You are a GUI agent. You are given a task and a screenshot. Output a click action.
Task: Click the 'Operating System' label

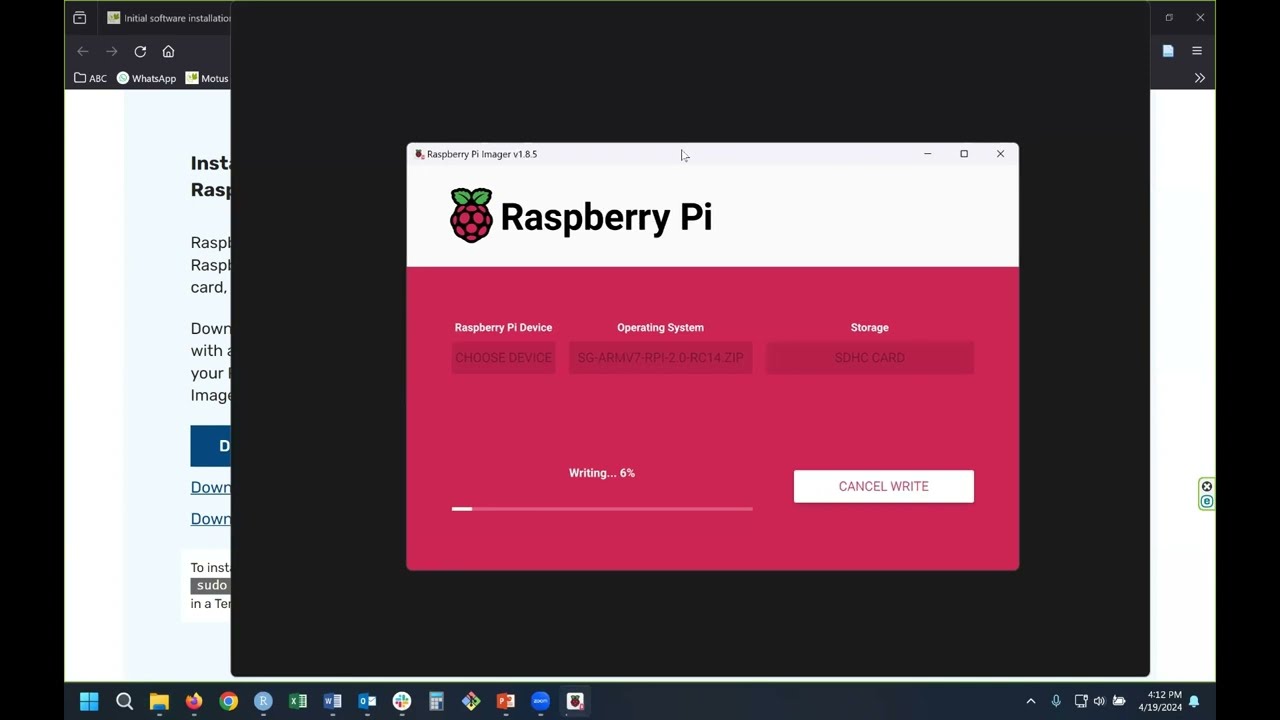point(660,327)
